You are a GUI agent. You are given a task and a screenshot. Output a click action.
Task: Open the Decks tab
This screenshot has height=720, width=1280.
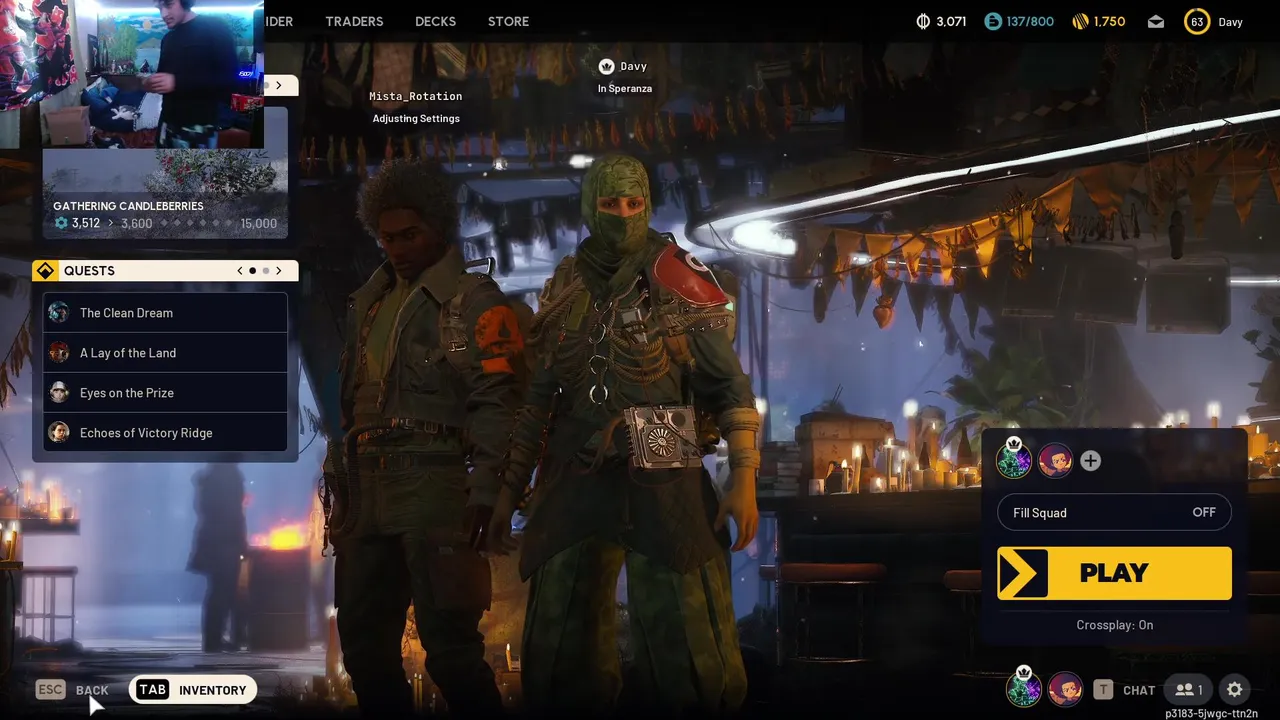[435, 21]
